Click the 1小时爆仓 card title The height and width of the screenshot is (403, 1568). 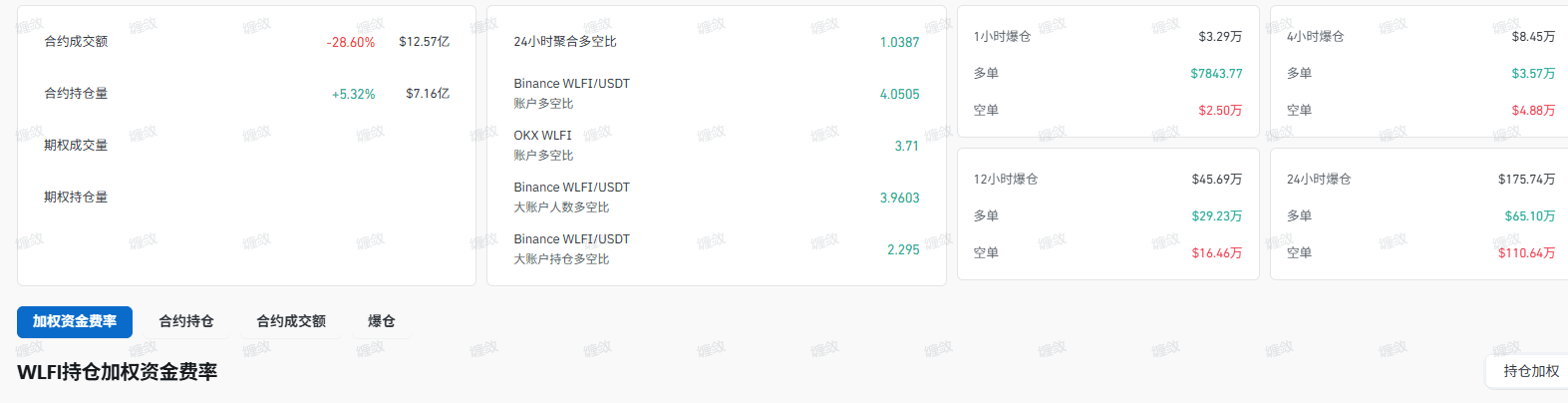coord(1002,37)
